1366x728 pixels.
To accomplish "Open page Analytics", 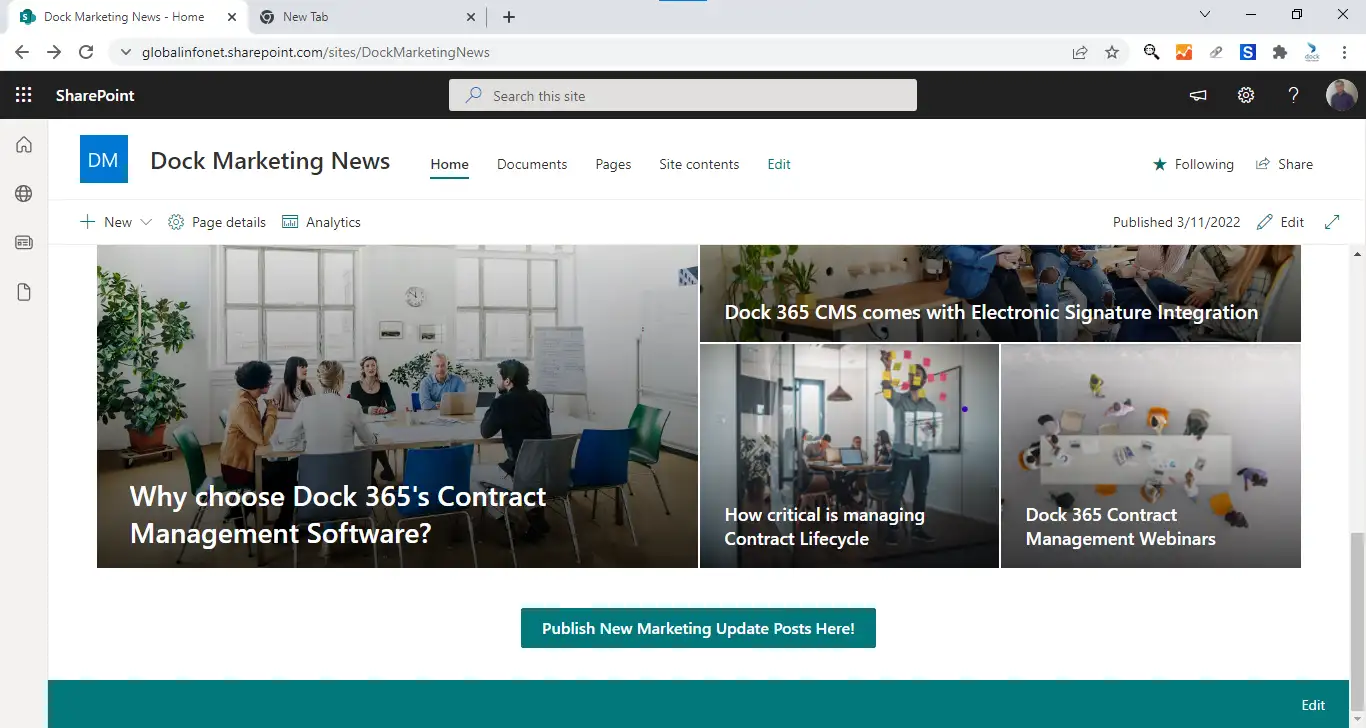I will 321,222.
